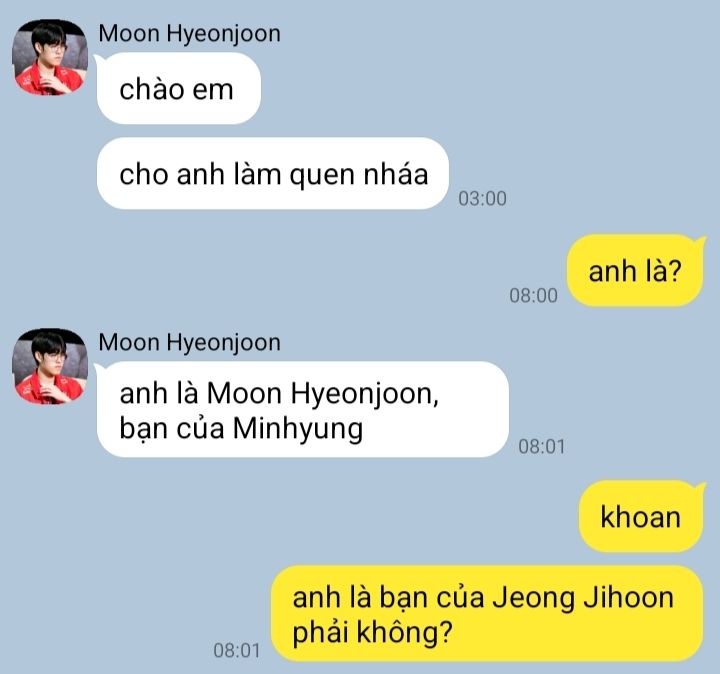This screenshot has height=674, width=720.
Task: Select the 'chào em' message bubble
Action: coord(179,88)
